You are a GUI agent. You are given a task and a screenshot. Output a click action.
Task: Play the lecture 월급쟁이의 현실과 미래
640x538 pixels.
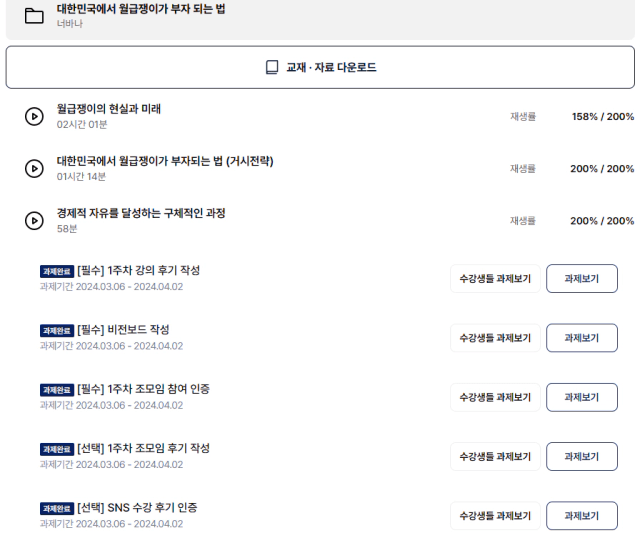(x=34, y=116)
